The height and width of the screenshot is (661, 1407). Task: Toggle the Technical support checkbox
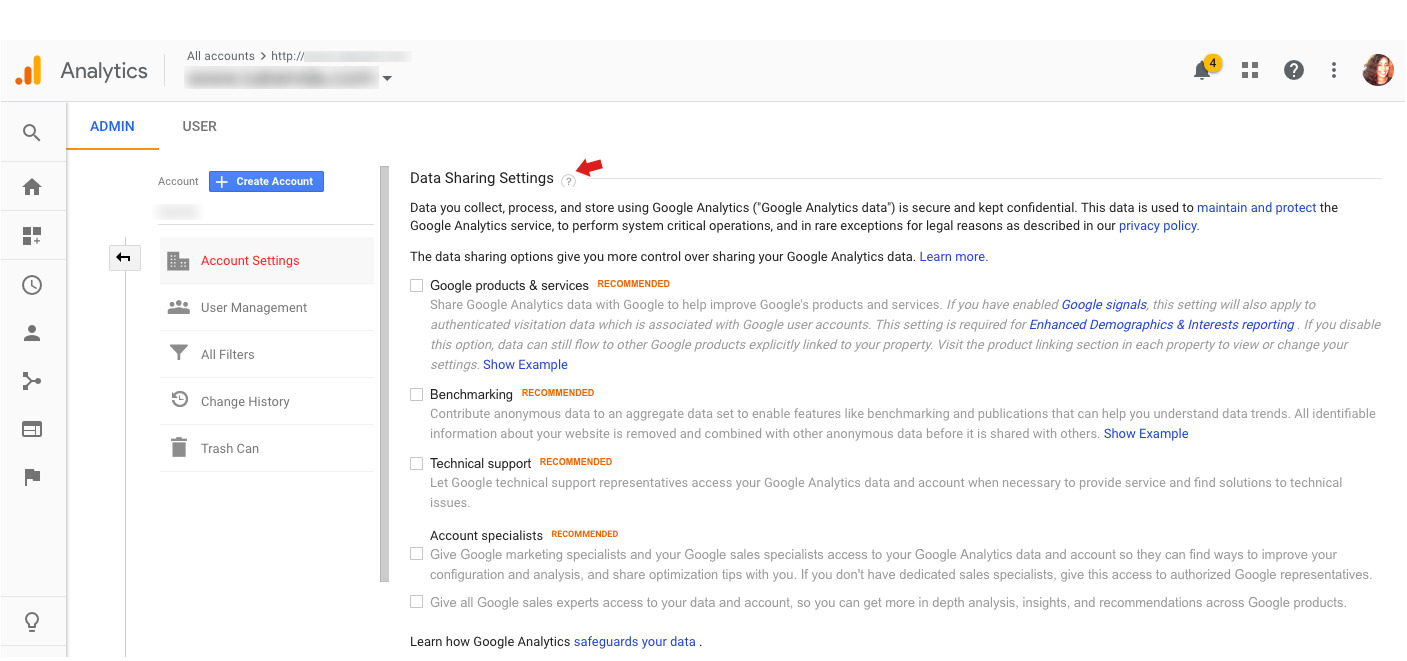[417, 464]
